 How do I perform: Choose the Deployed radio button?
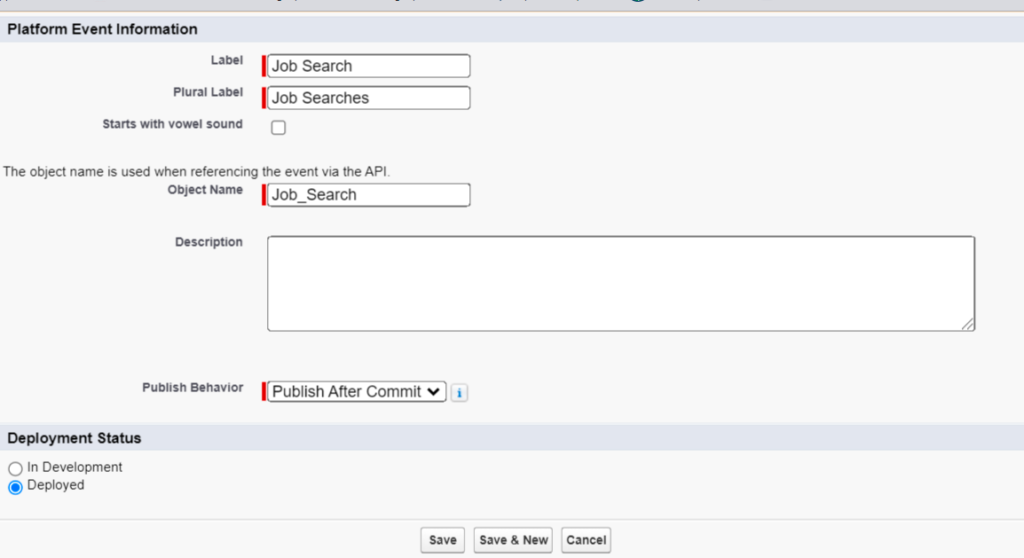pos(15,487)
